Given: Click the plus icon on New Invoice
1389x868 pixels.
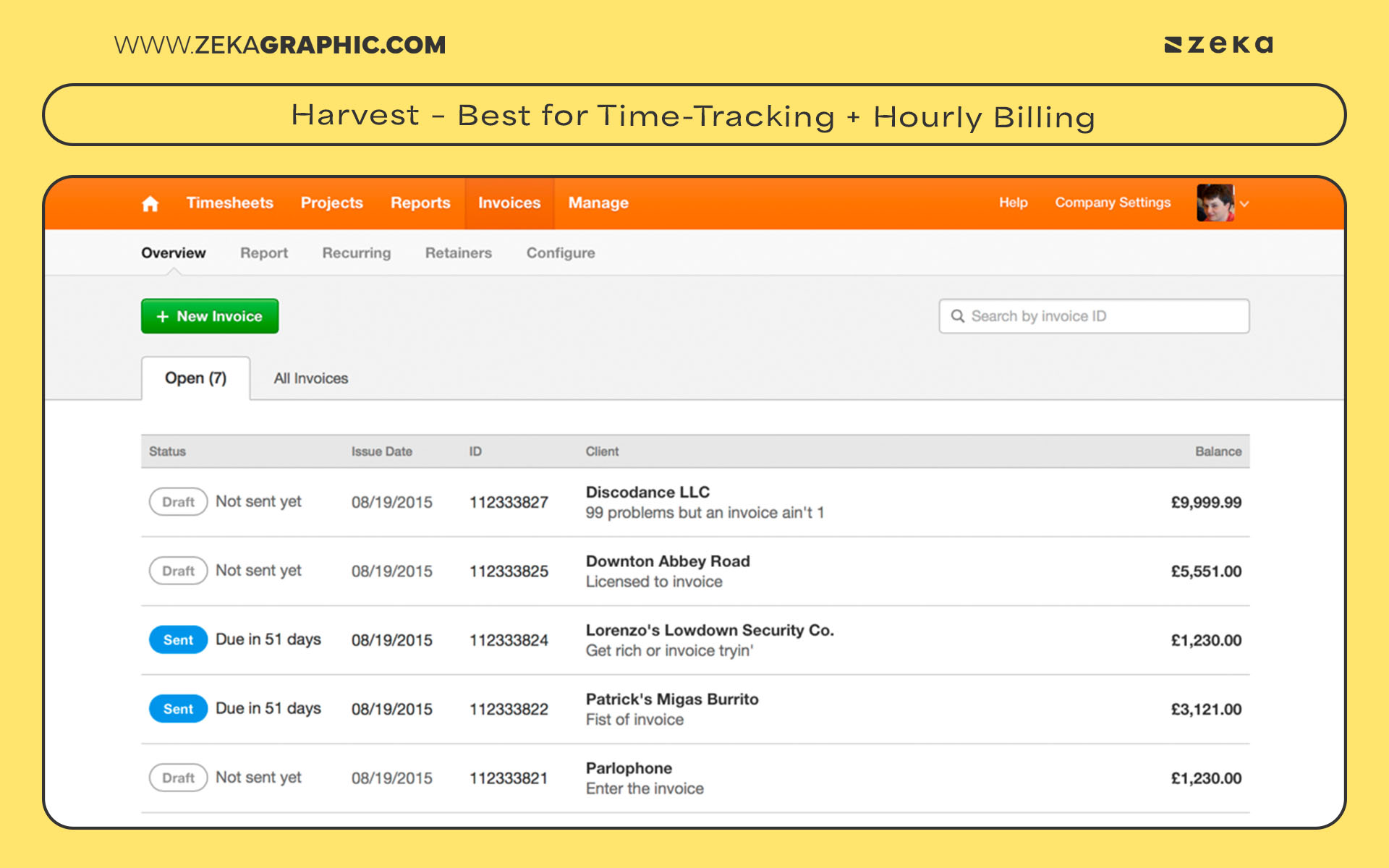Looking at the screenshot, I should [162, 316].
